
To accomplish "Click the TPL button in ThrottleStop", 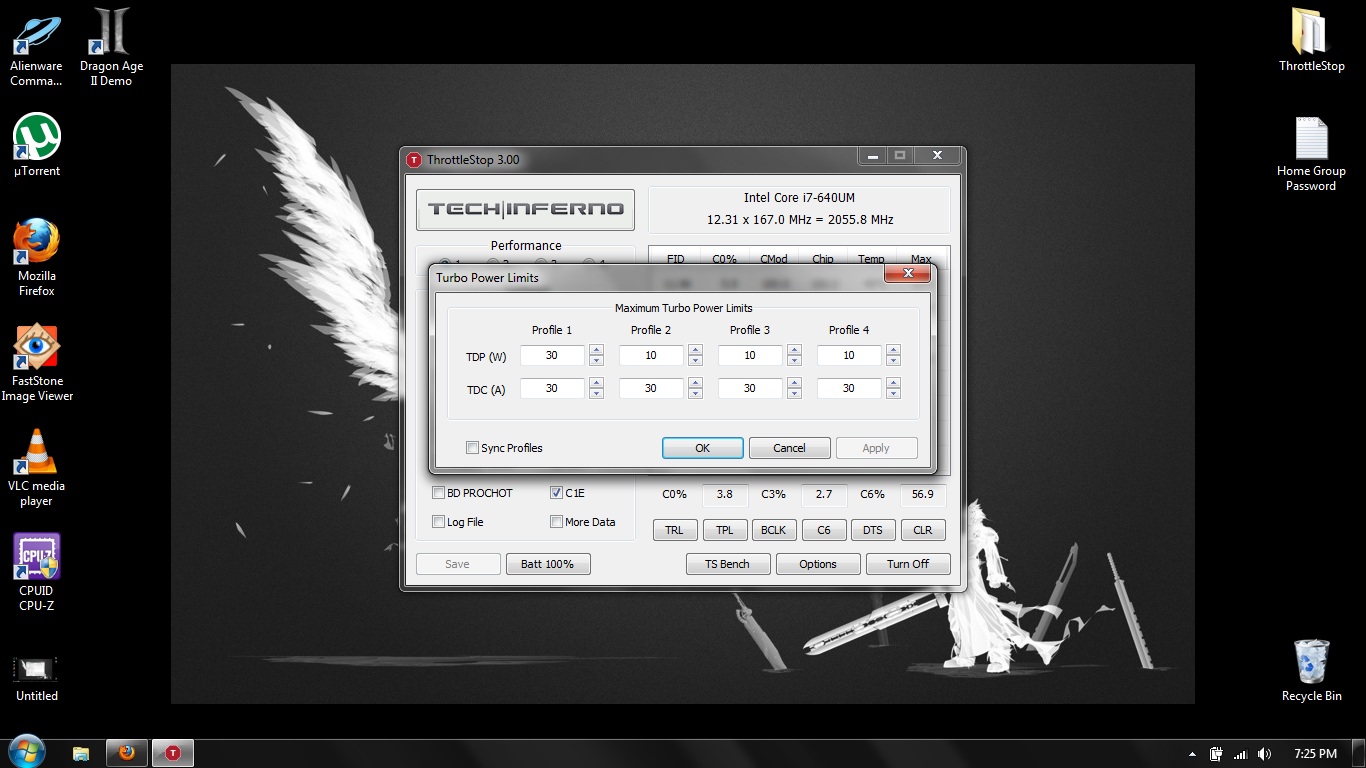I will point(725,531).
